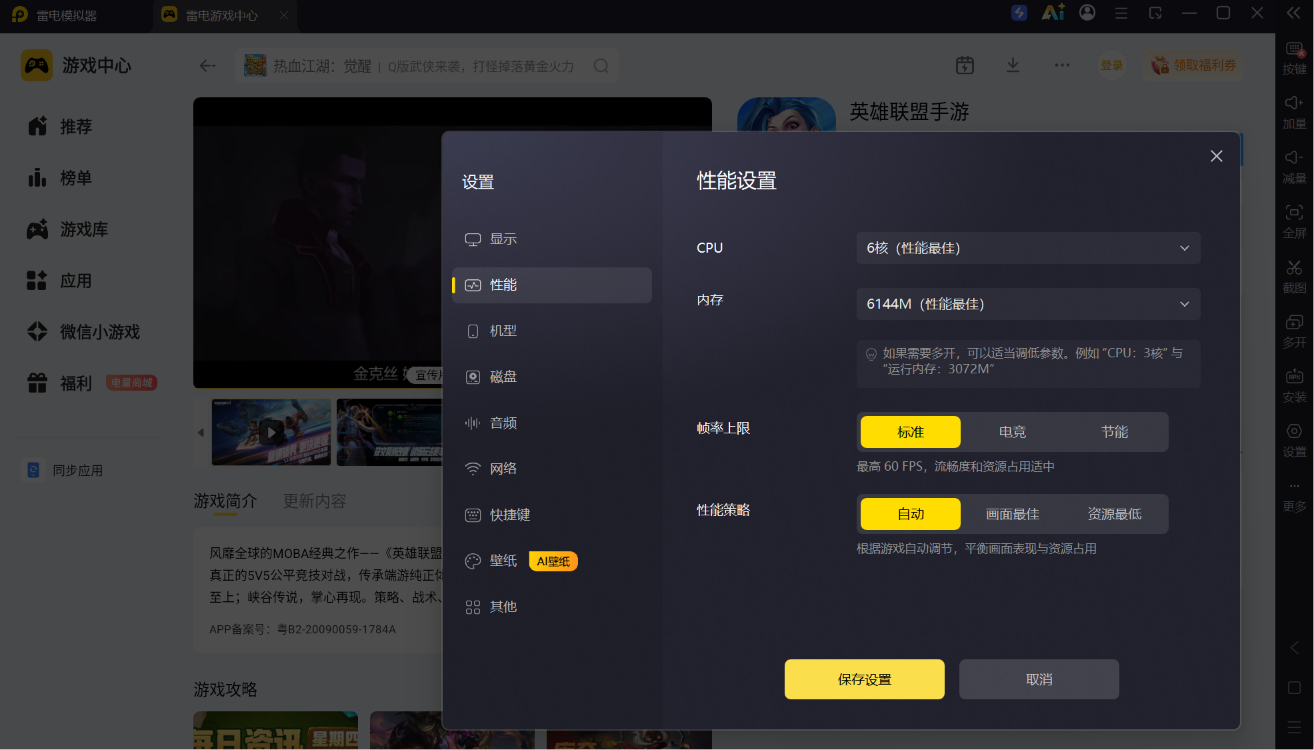Close the settings dialog

(1216, 156)
